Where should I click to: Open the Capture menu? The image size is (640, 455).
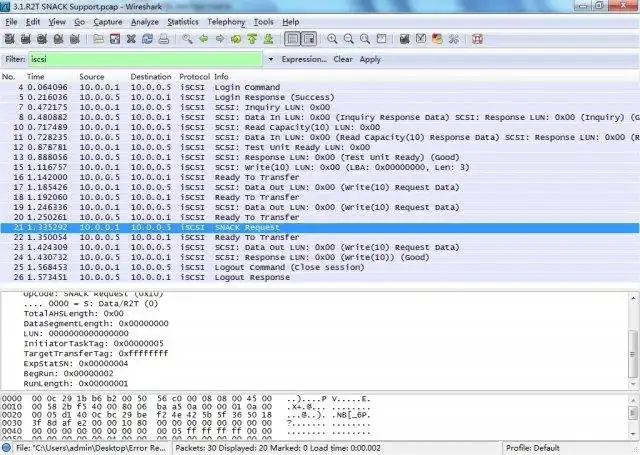[x=108, y=22]
